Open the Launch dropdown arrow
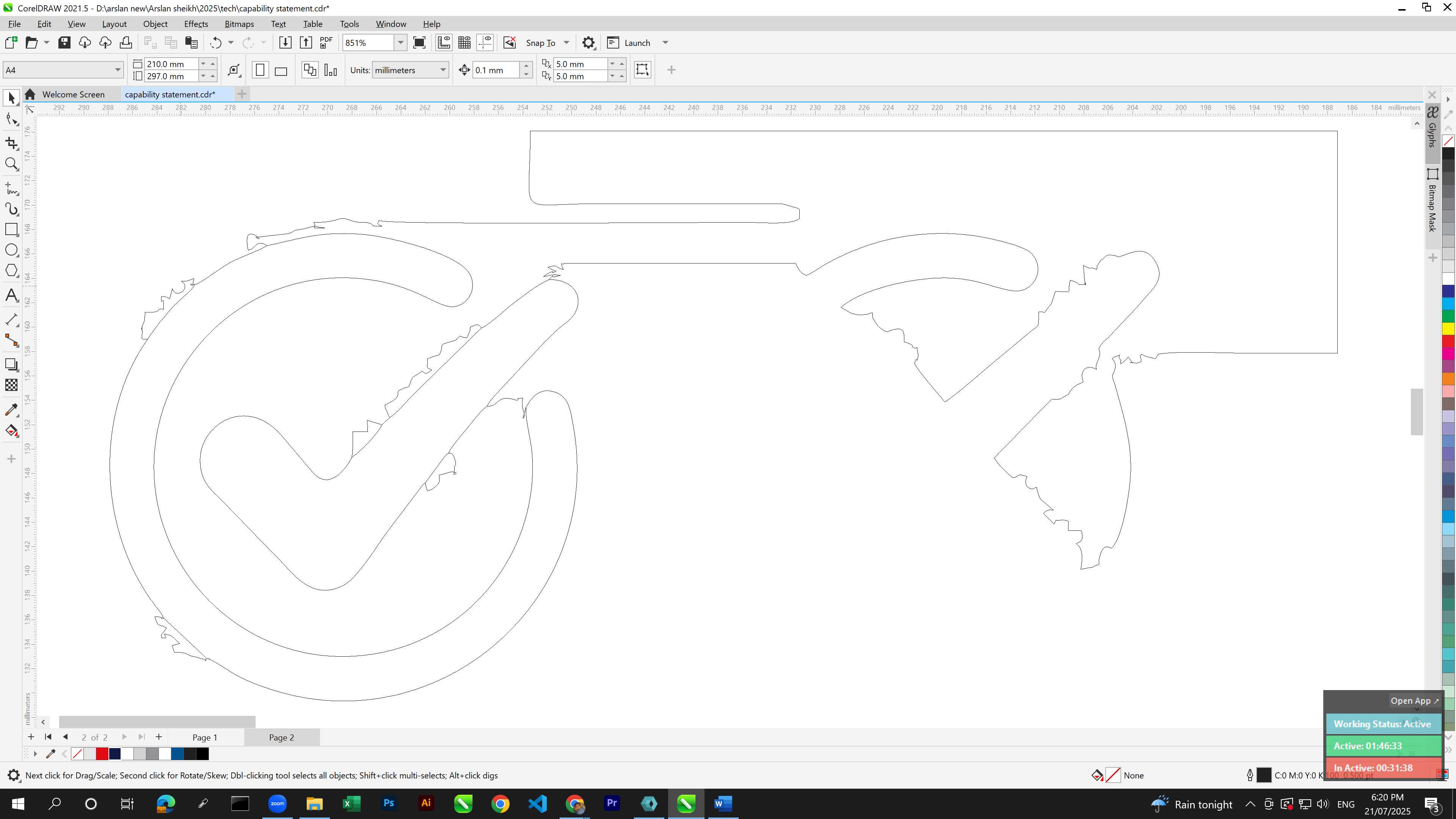 pyautogui.click(x=665, y=43)
